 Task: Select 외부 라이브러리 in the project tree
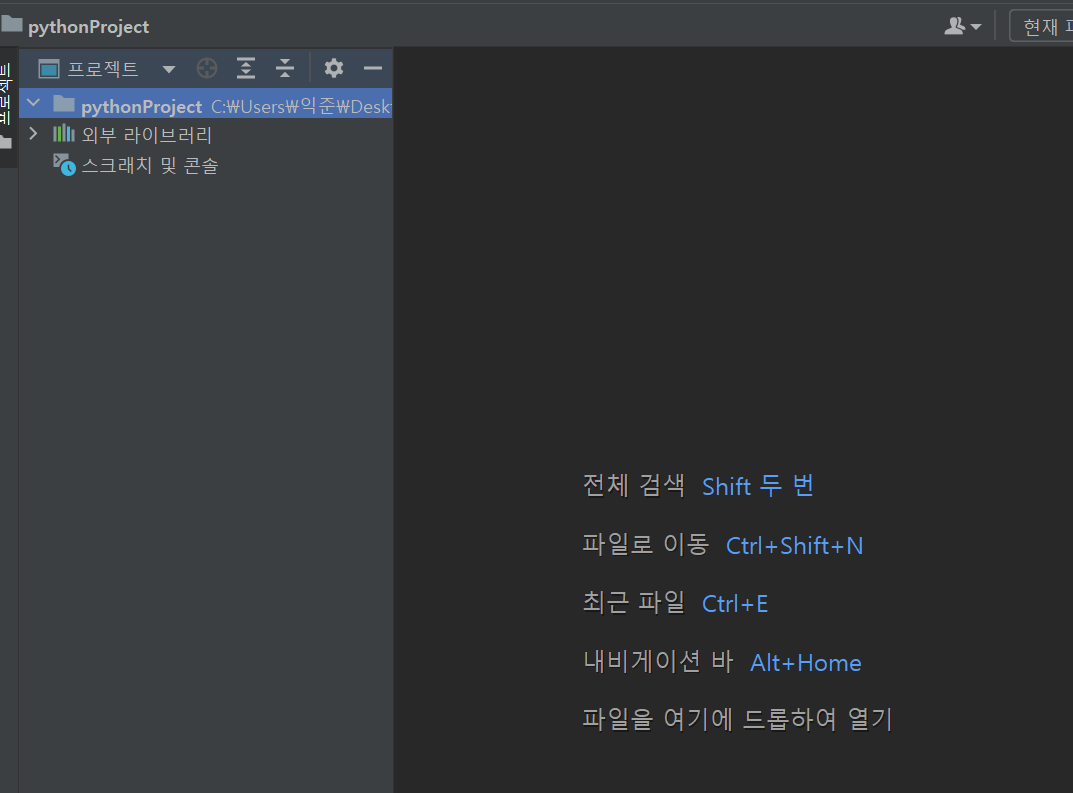[x=146, y=135]
